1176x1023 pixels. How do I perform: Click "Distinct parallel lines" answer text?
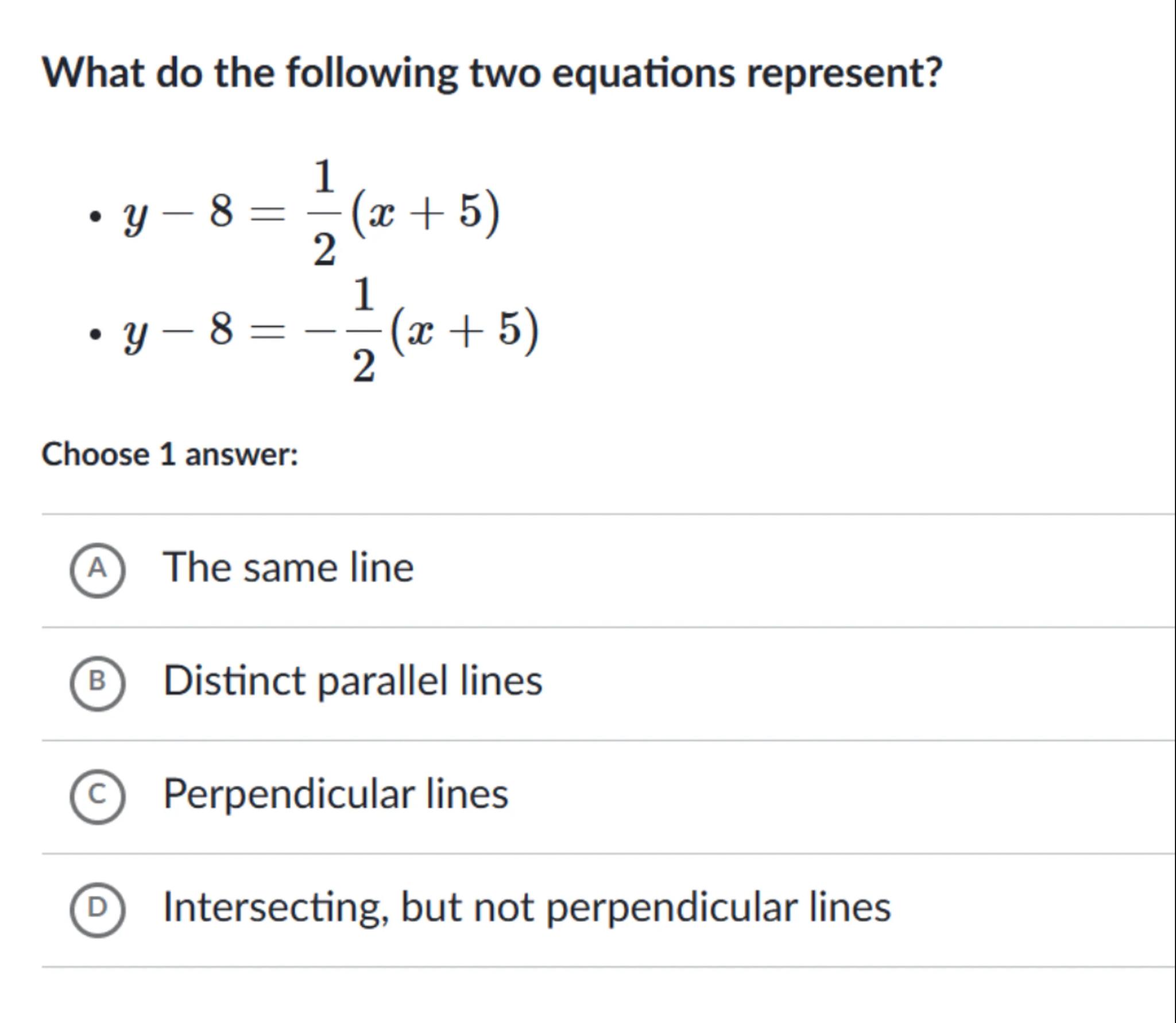353,681
